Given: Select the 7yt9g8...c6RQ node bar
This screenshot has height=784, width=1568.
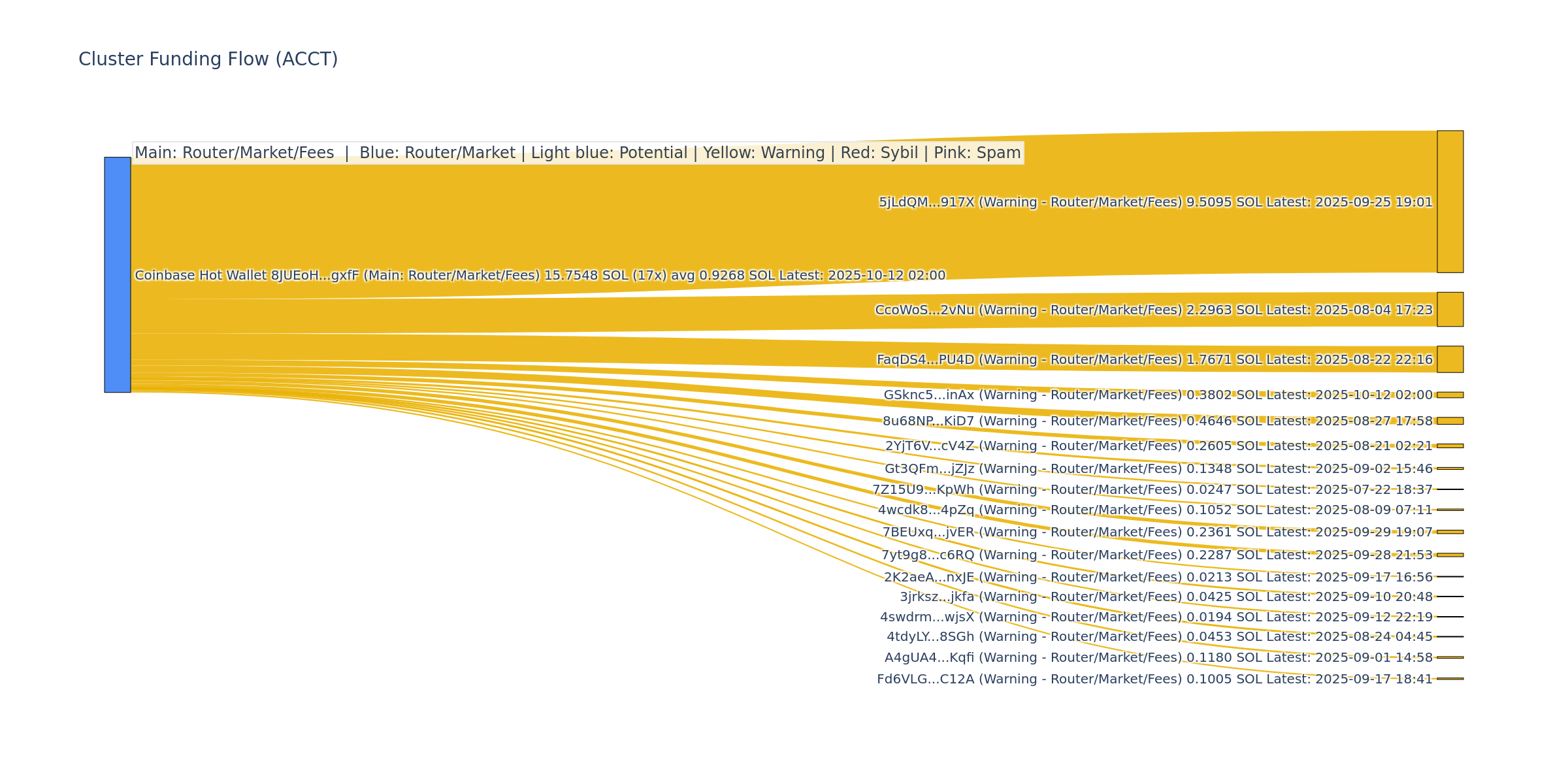Looking at the screenshot, I should click(1450, 555).
